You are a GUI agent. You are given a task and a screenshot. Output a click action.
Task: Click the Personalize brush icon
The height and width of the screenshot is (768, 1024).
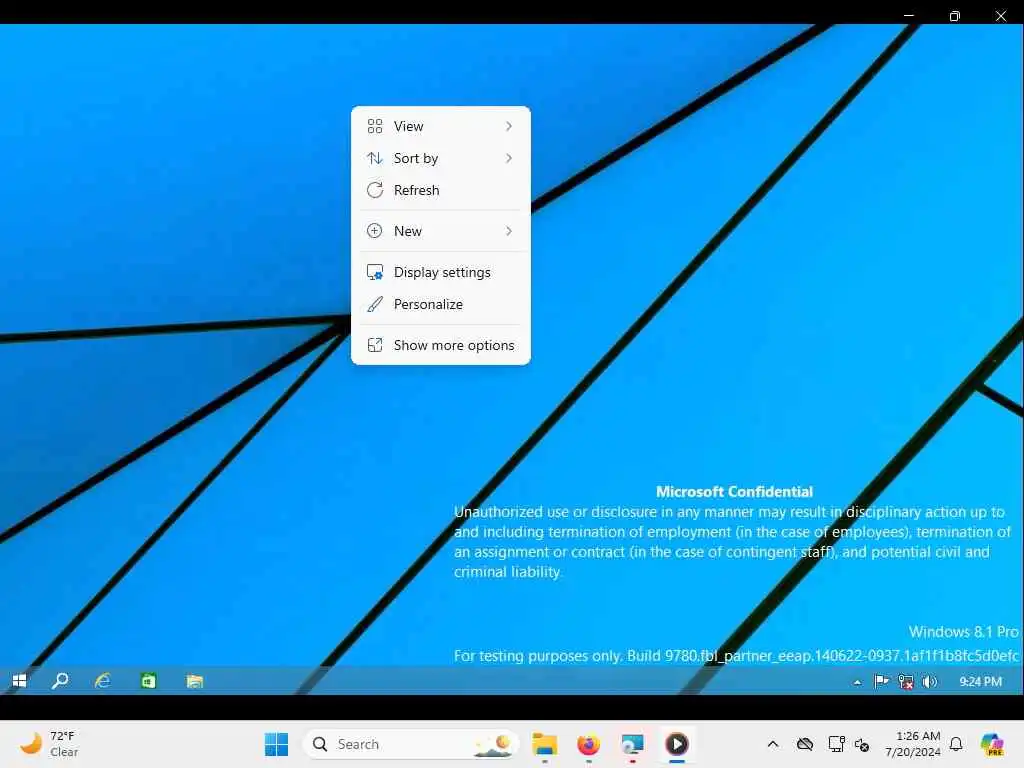(x=375, y=304)
